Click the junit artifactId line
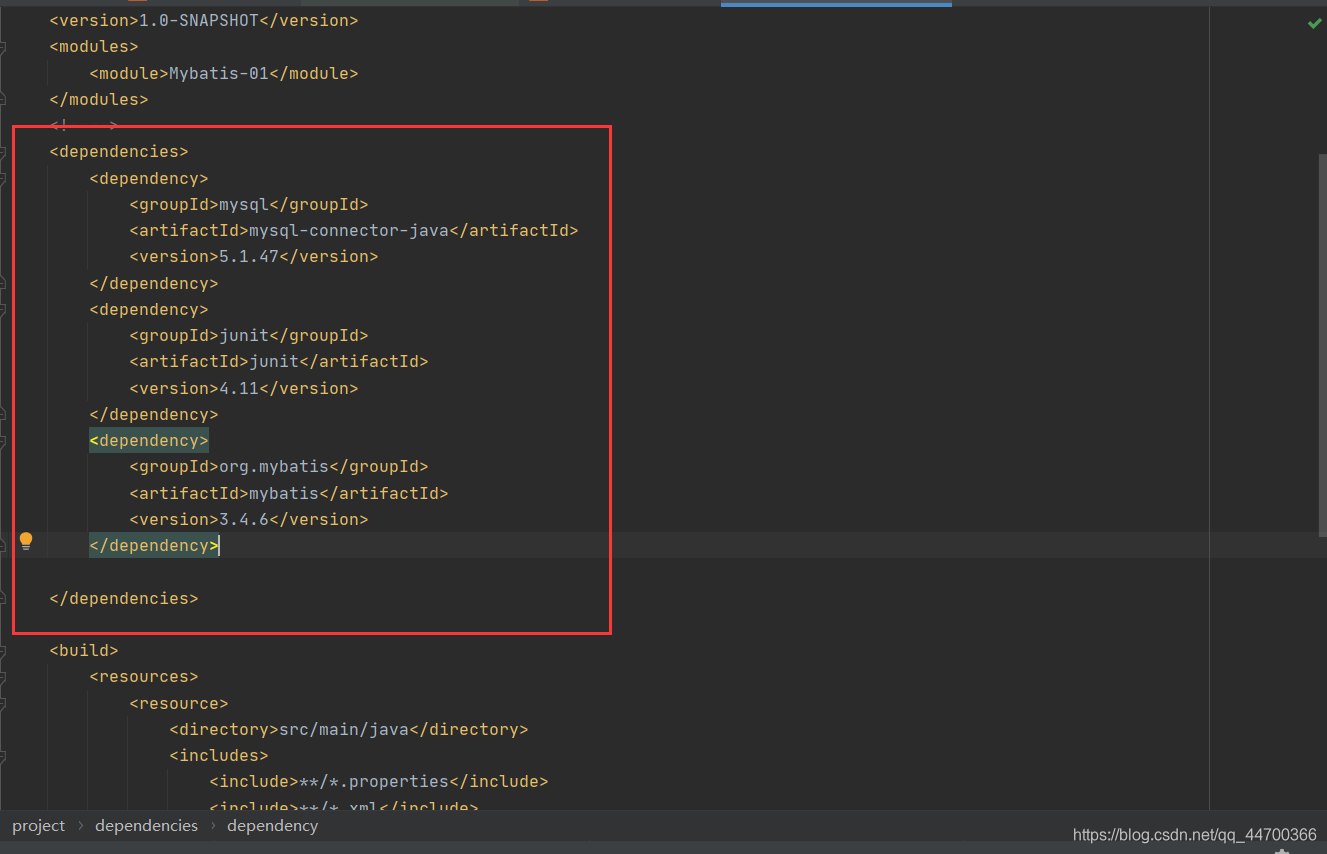This screenshot has width=1327, height=854. click(x=279, y=361)
